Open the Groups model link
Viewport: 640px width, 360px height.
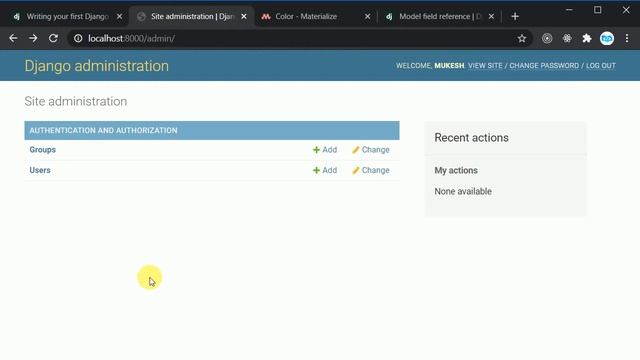tap(42, 150)
